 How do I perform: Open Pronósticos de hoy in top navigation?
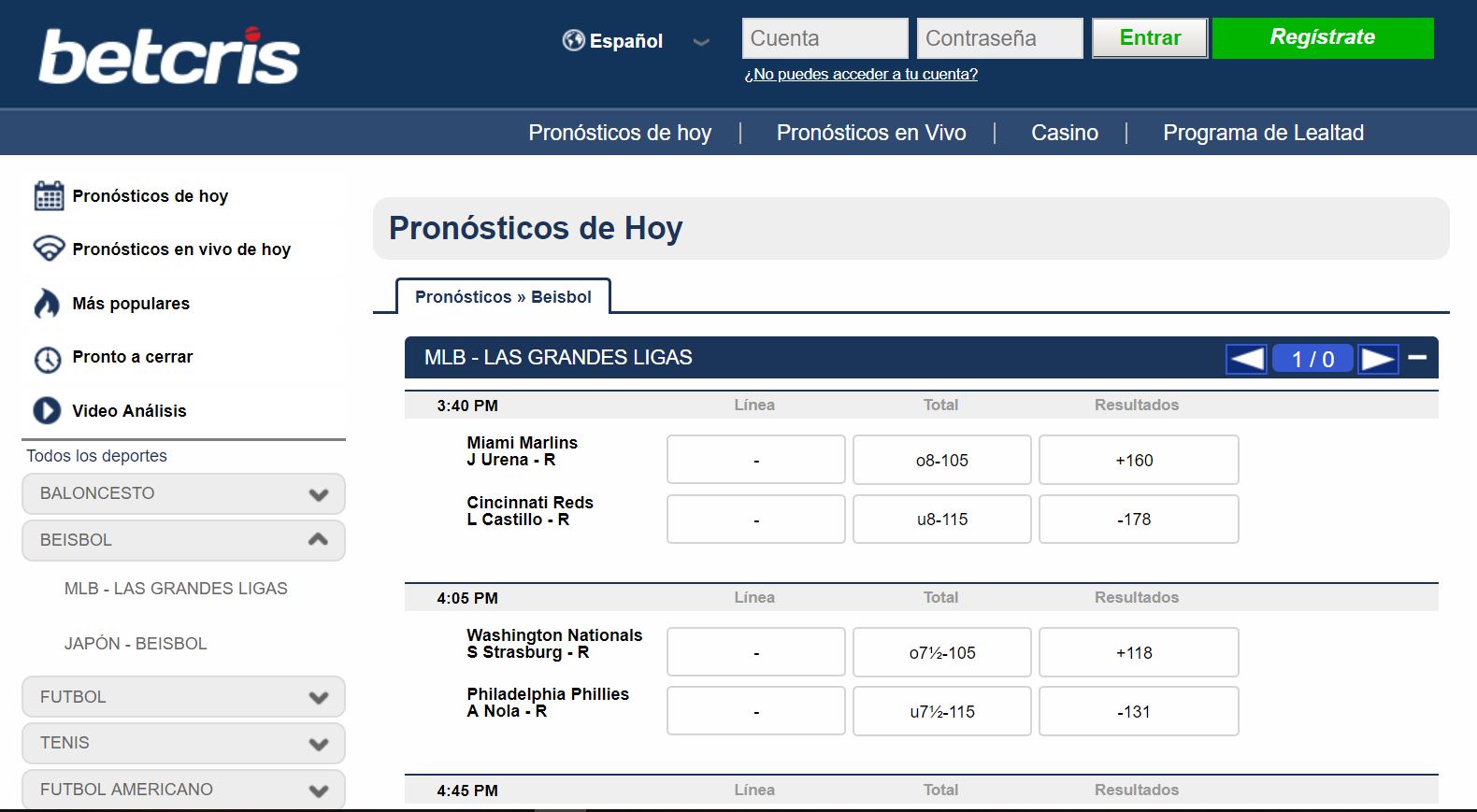click(x=620, y=133)
